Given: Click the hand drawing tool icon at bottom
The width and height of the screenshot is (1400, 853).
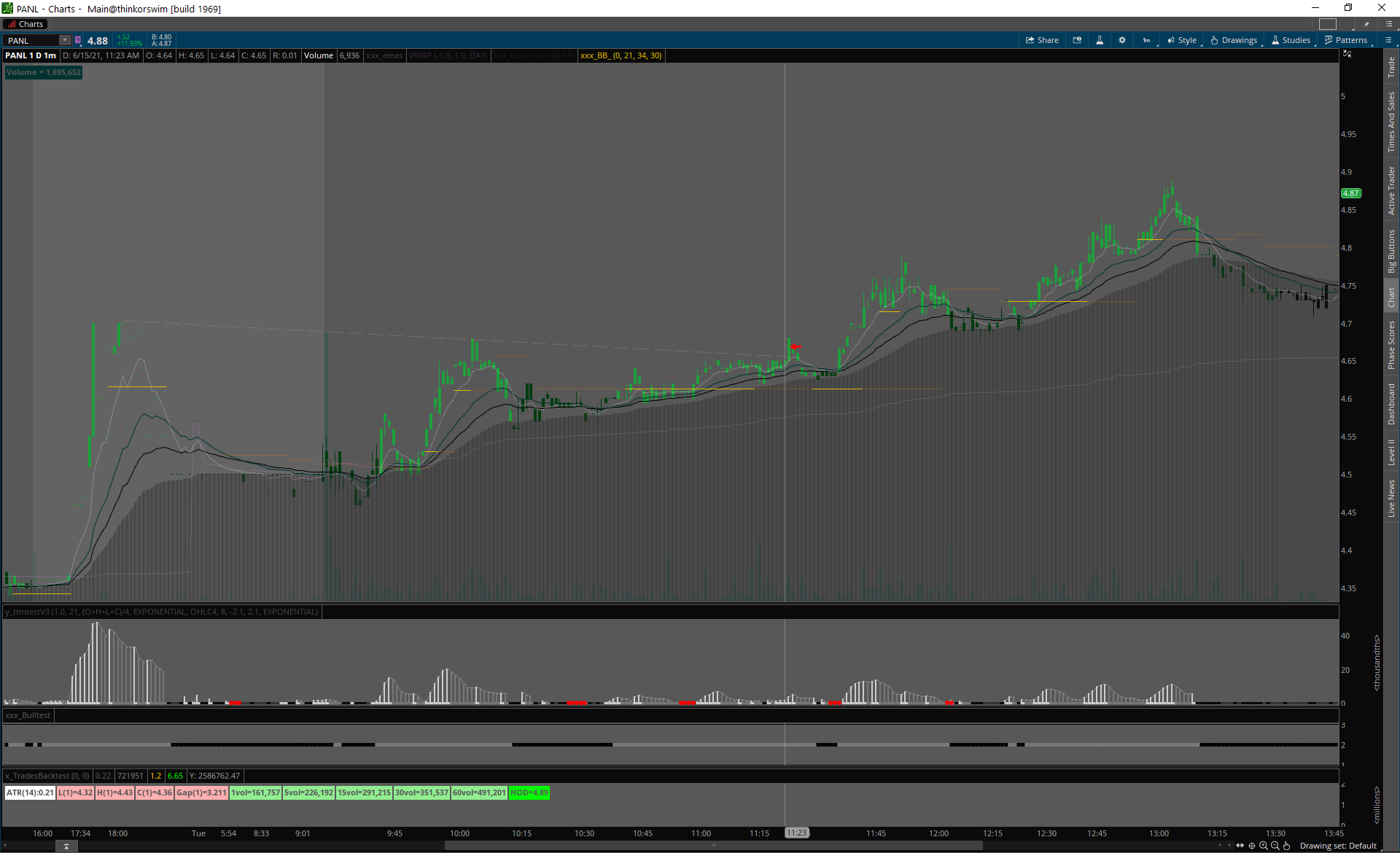Looking at the screenshot, I should (x=1287, y=846).
